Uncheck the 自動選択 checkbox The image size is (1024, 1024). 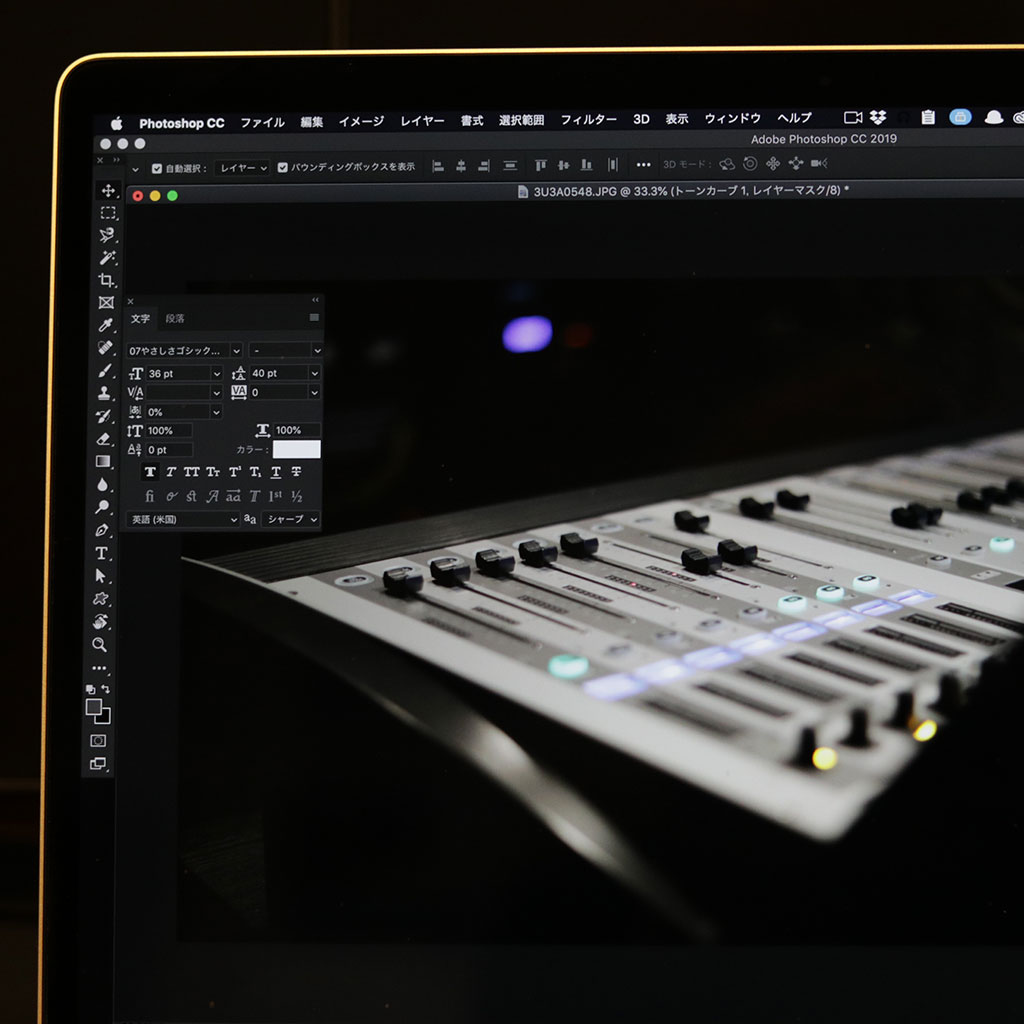156,168
